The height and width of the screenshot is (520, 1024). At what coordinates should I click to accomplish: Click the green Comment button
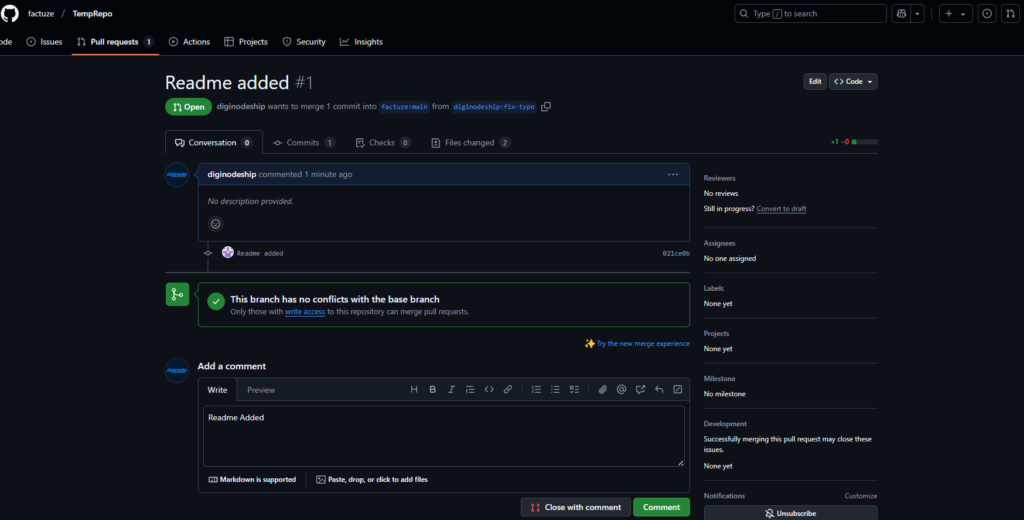[661, 507]
